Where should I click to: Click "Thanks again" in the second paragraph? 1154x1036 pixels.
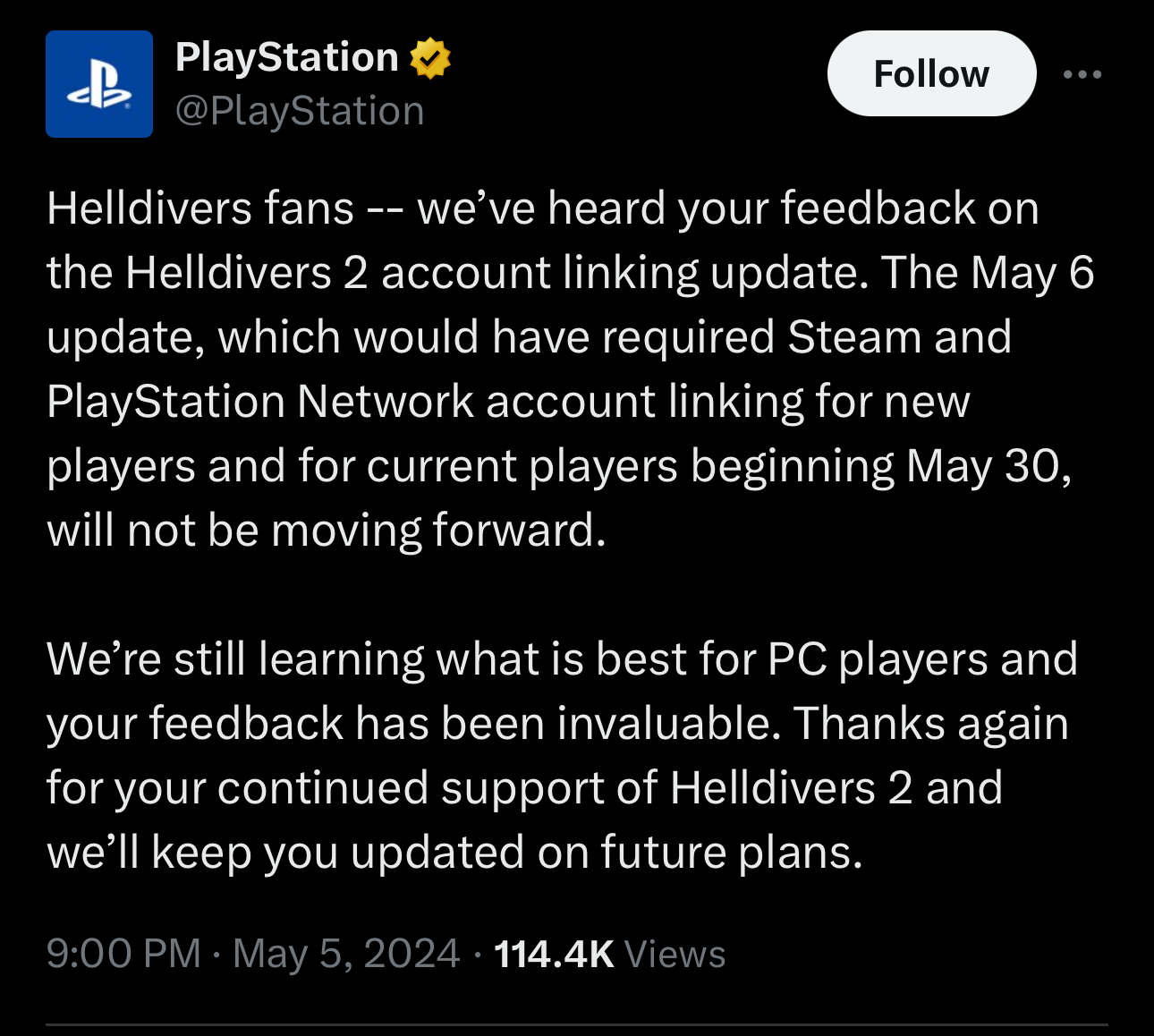pos(930,724)
